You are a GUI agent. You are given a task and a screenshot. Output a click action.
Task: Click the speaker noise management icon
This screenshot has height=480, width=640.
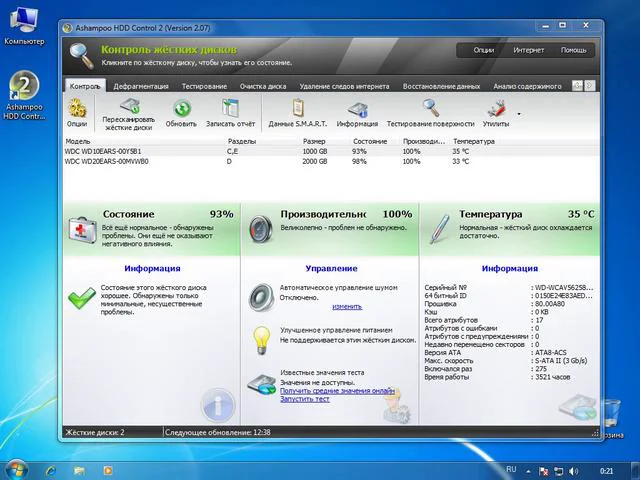coord(261,298)
